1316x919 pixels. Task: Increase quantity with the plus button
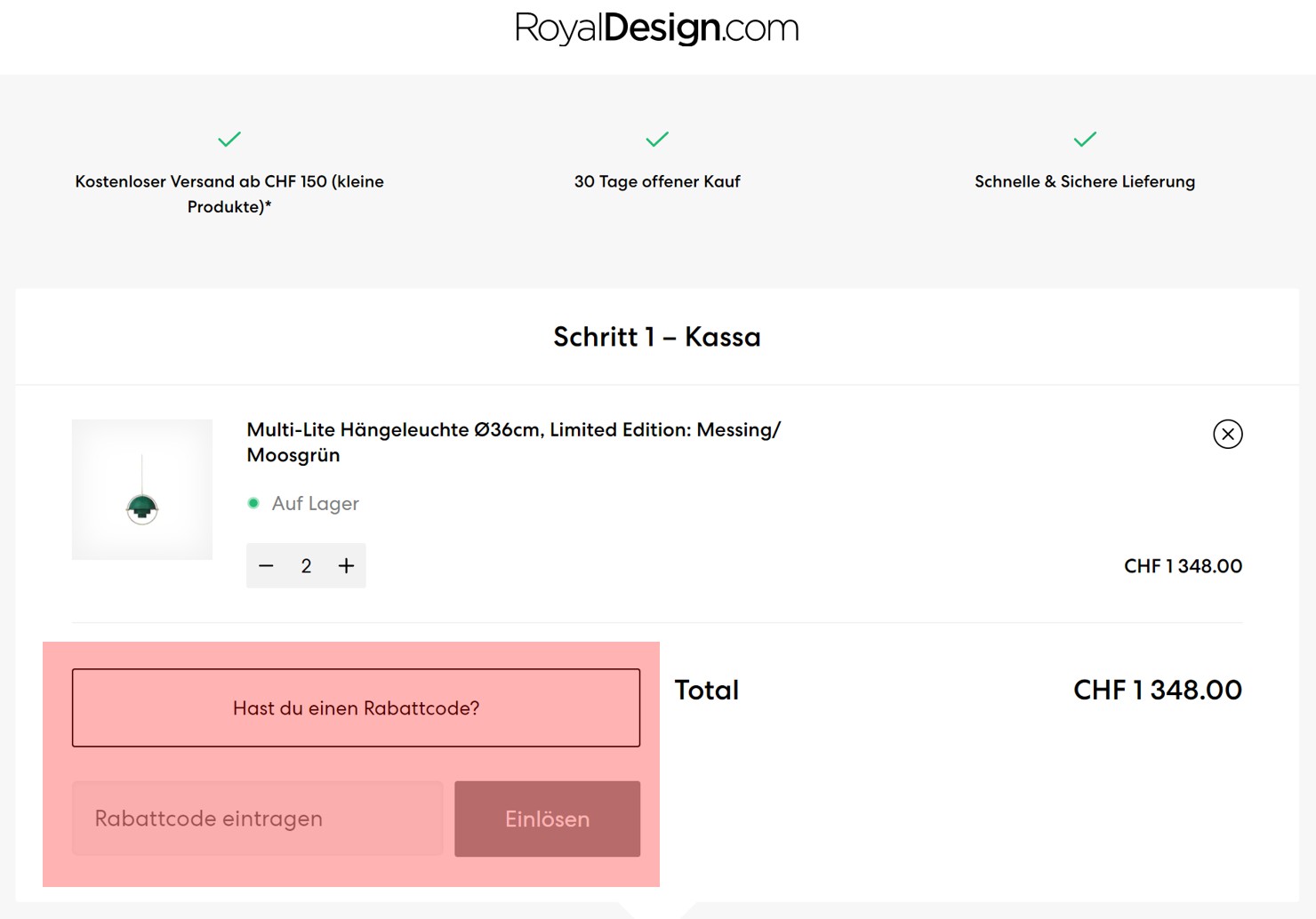pyautogui.click(x=346, y=566)
